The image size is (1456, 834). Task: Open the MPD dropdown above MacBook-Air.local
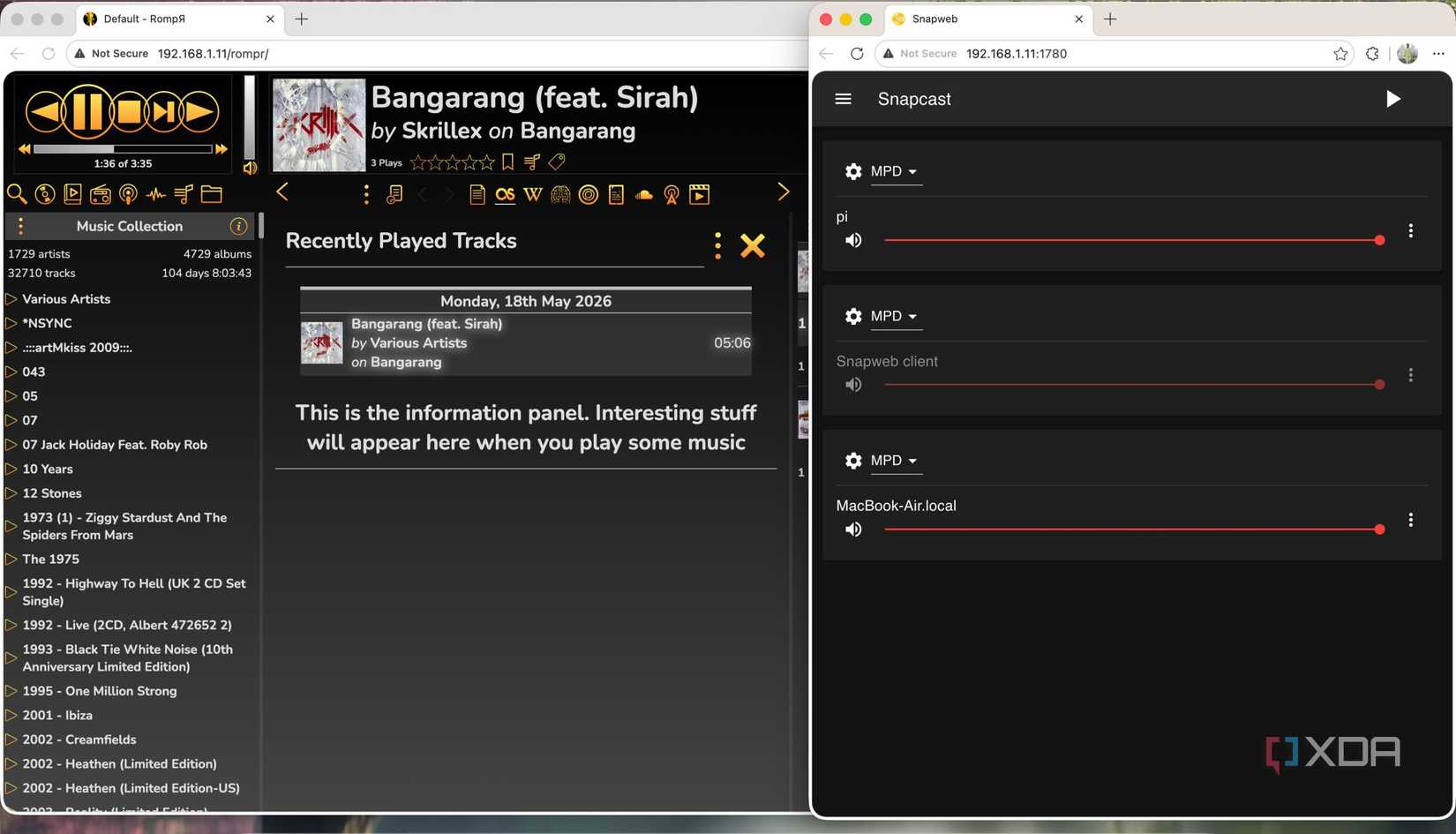[895, 461]
